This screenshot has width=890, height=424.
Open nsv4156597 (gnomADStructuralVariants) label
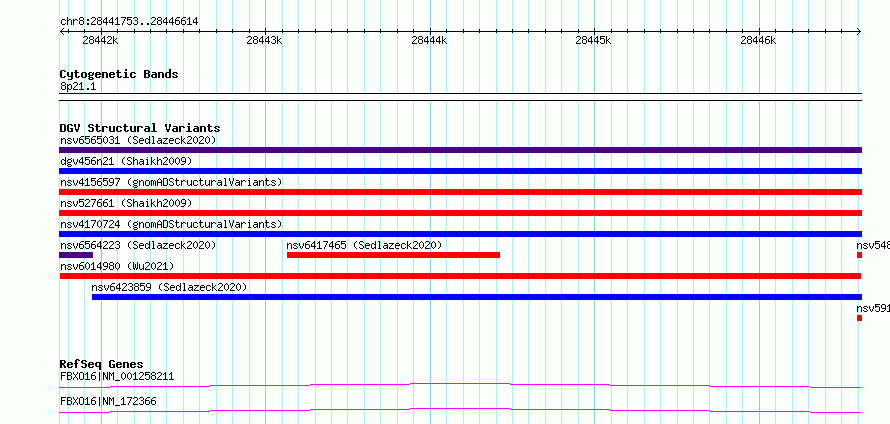[x=171, y=182]
